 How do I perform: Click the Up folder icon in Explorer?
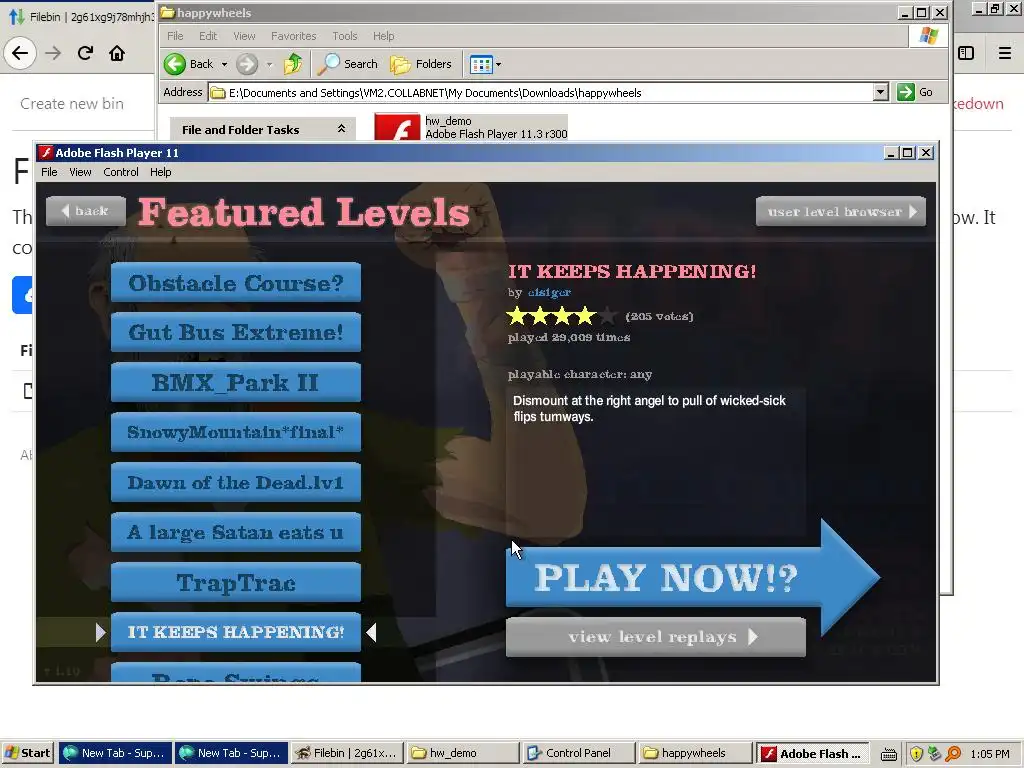point(293,64)
